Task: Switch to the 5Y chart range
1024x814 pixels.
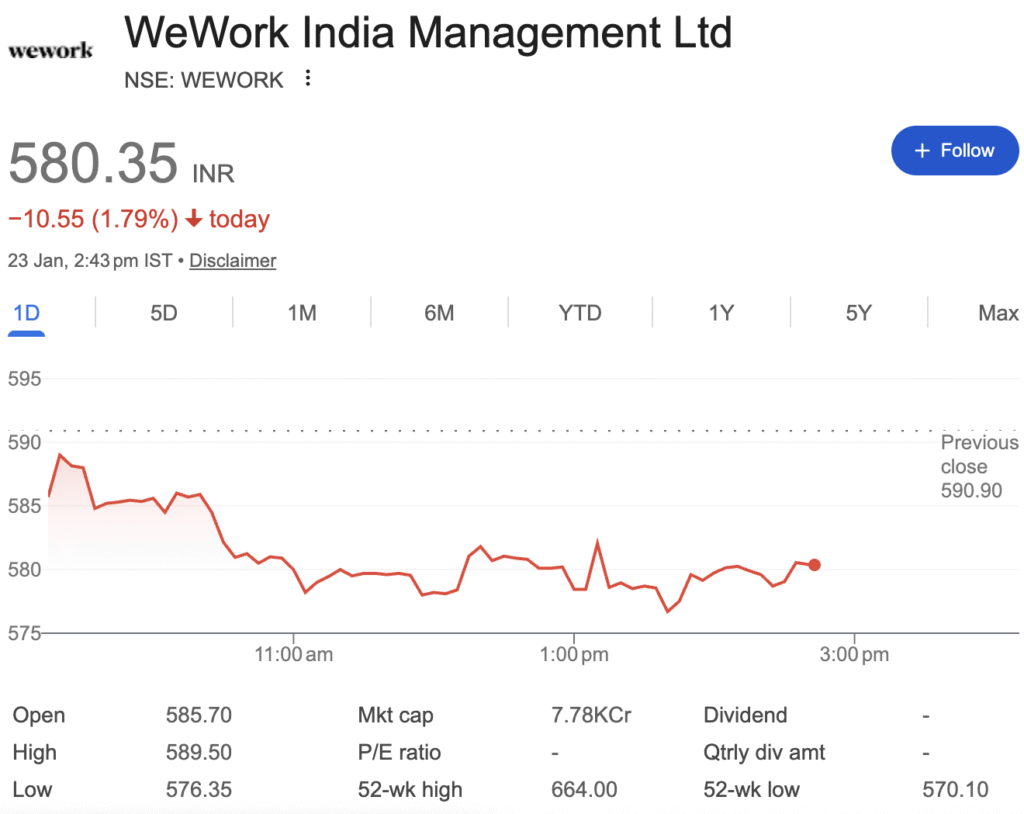Action: [858, 313]
